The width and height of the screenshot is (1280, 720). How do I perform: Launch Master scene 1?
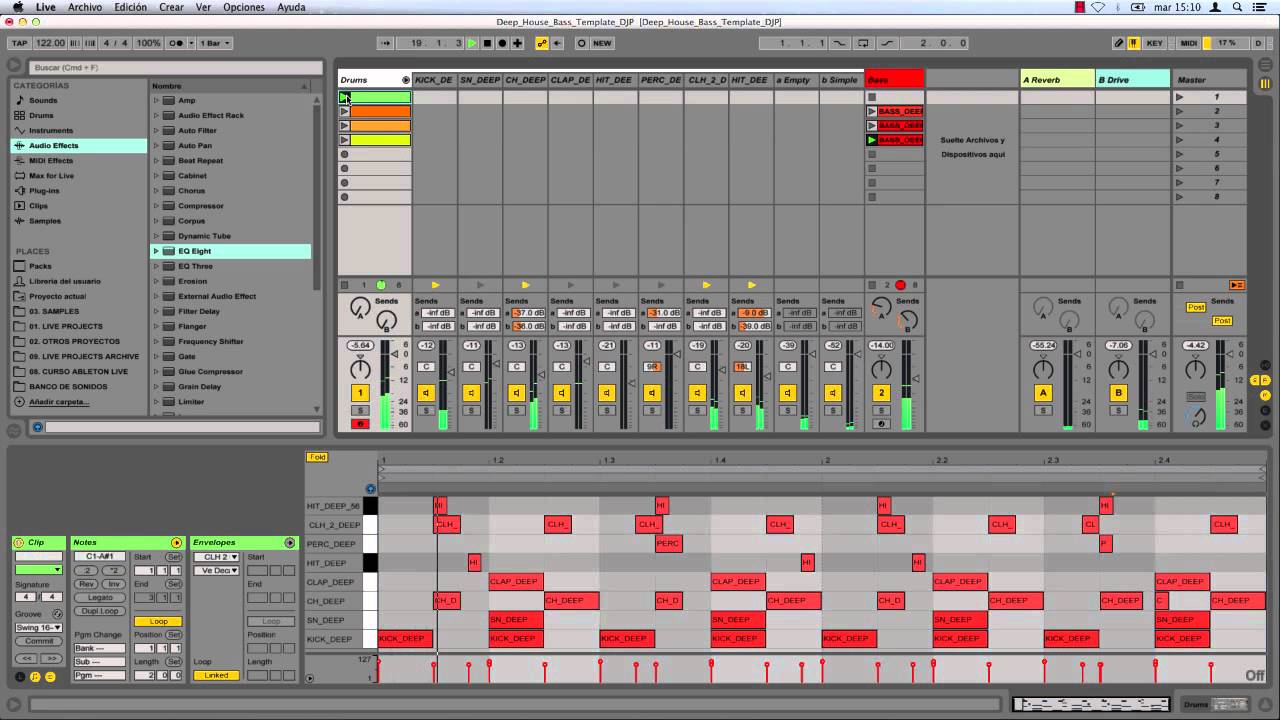pyautogui.click(x=1180, y=97)
